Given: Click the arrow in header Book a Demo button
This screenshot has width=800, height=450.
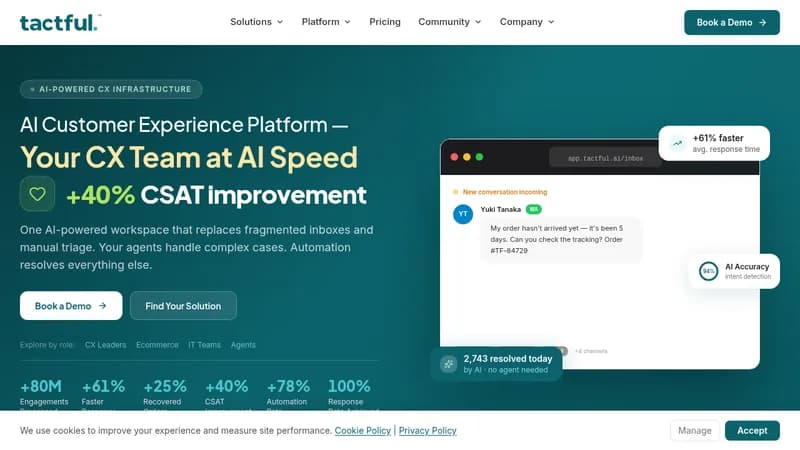Looking at the screenshot, I should [x=763, y=22].
